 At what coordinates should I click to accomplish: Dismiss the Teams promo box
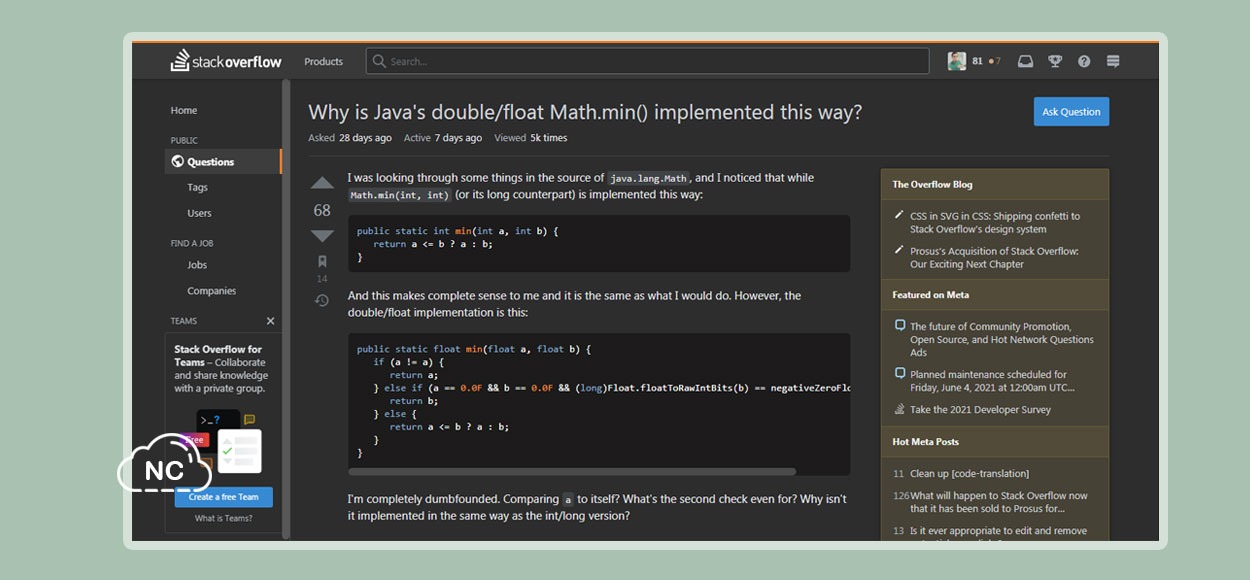tap(270, 321)
